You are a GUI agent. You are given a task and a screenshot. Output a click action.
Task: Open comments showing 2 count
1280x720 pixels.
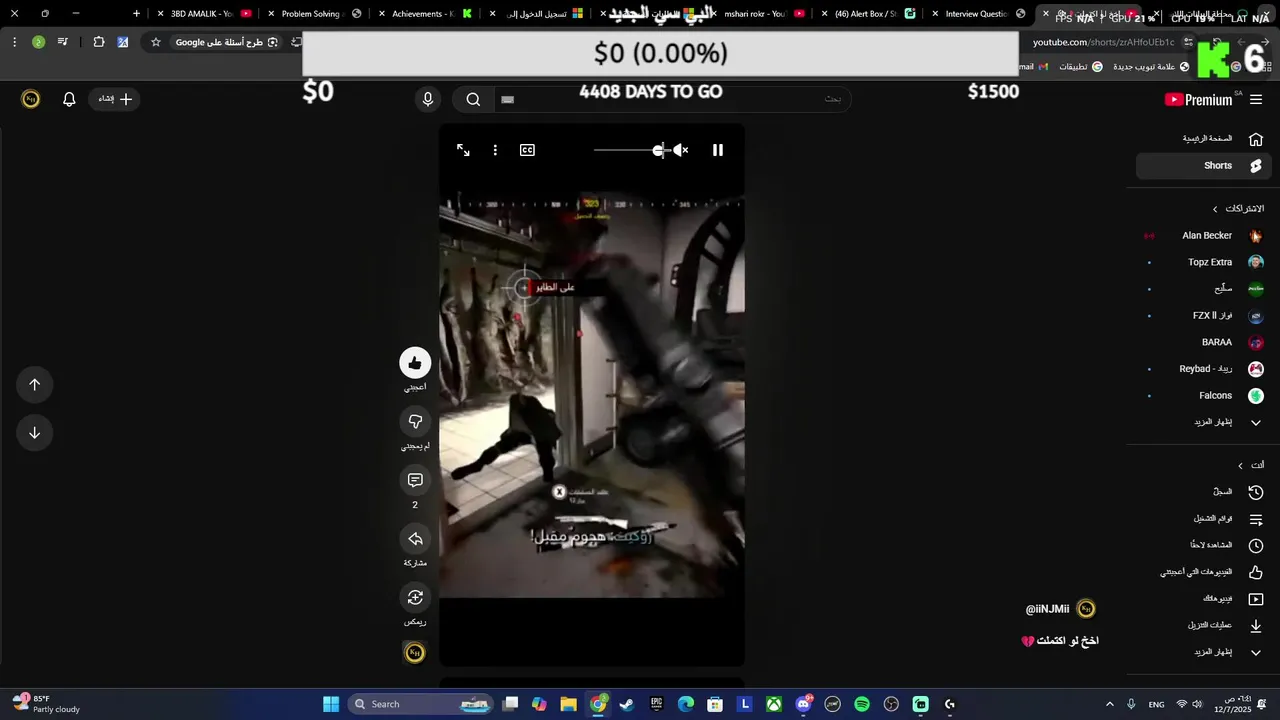click(415, 481)
